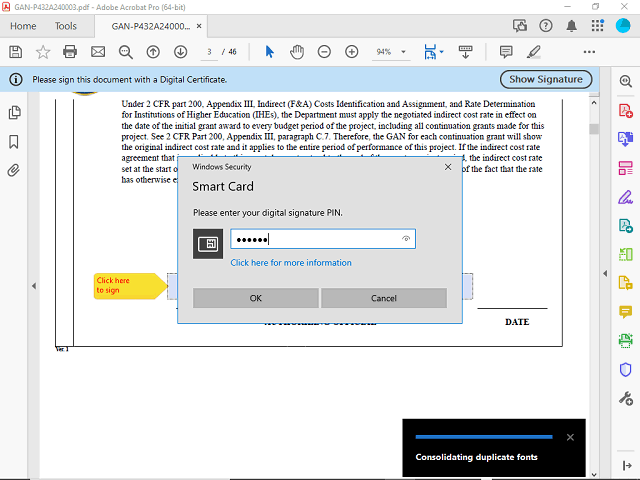
Task: Send the file by email envelope icon
Action: tap(98, 52)
